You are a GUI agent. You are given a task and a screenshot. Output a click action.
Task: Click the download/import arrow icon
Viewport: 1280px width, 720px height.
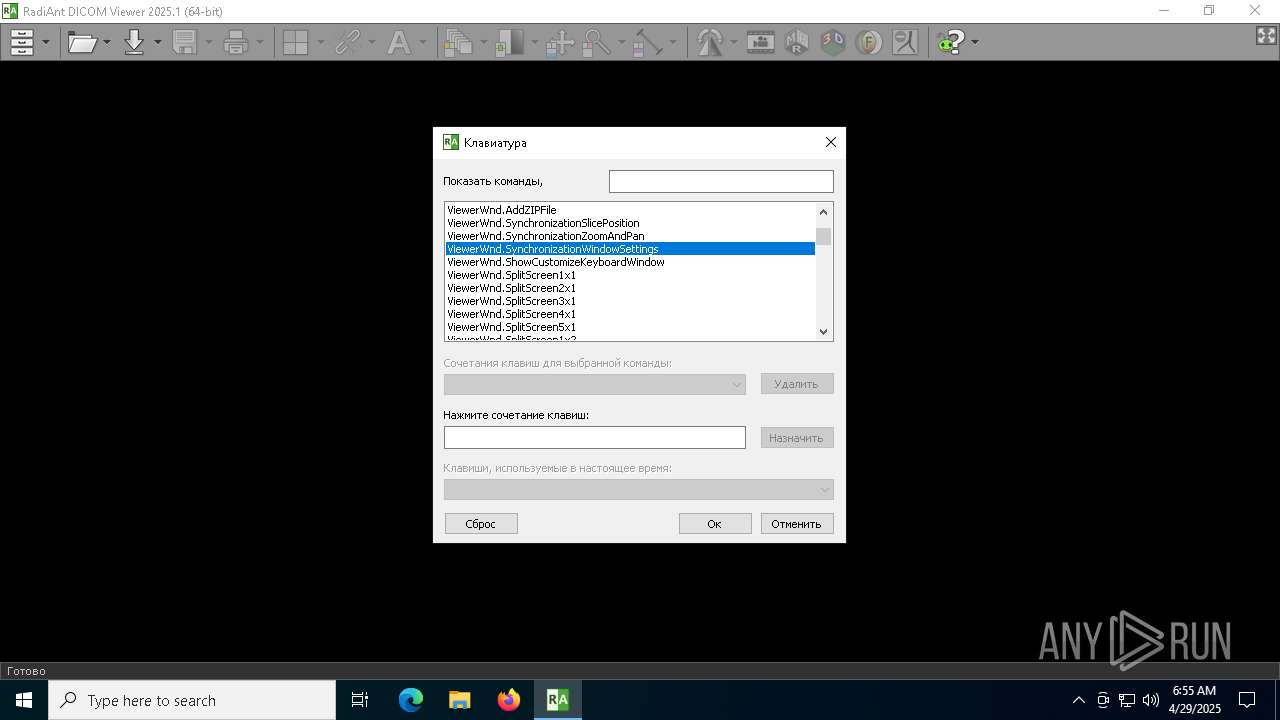pos(134,42)
